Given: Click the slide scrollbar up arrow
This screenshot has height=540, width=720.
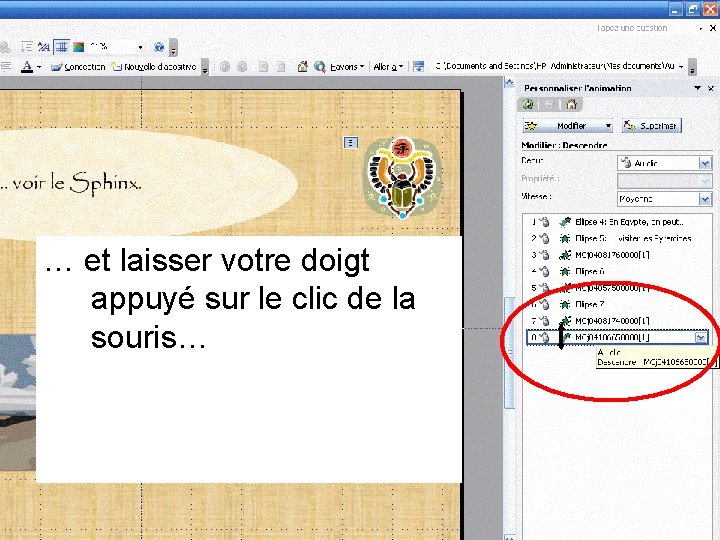Looking at the screenshot, I should (509, 83).
